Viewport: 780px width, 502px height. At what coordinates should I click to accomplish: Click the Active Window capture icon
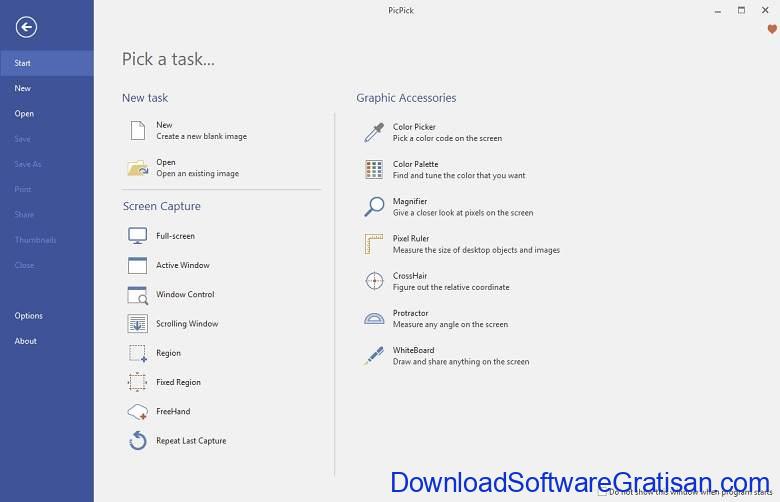pos(137,265)
